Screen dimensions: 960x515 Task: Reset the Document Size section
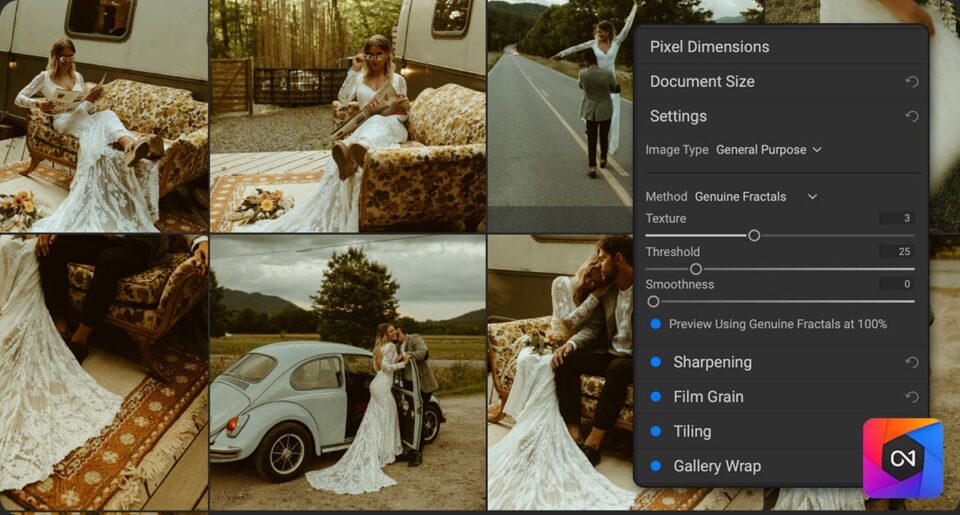point(911,82)
